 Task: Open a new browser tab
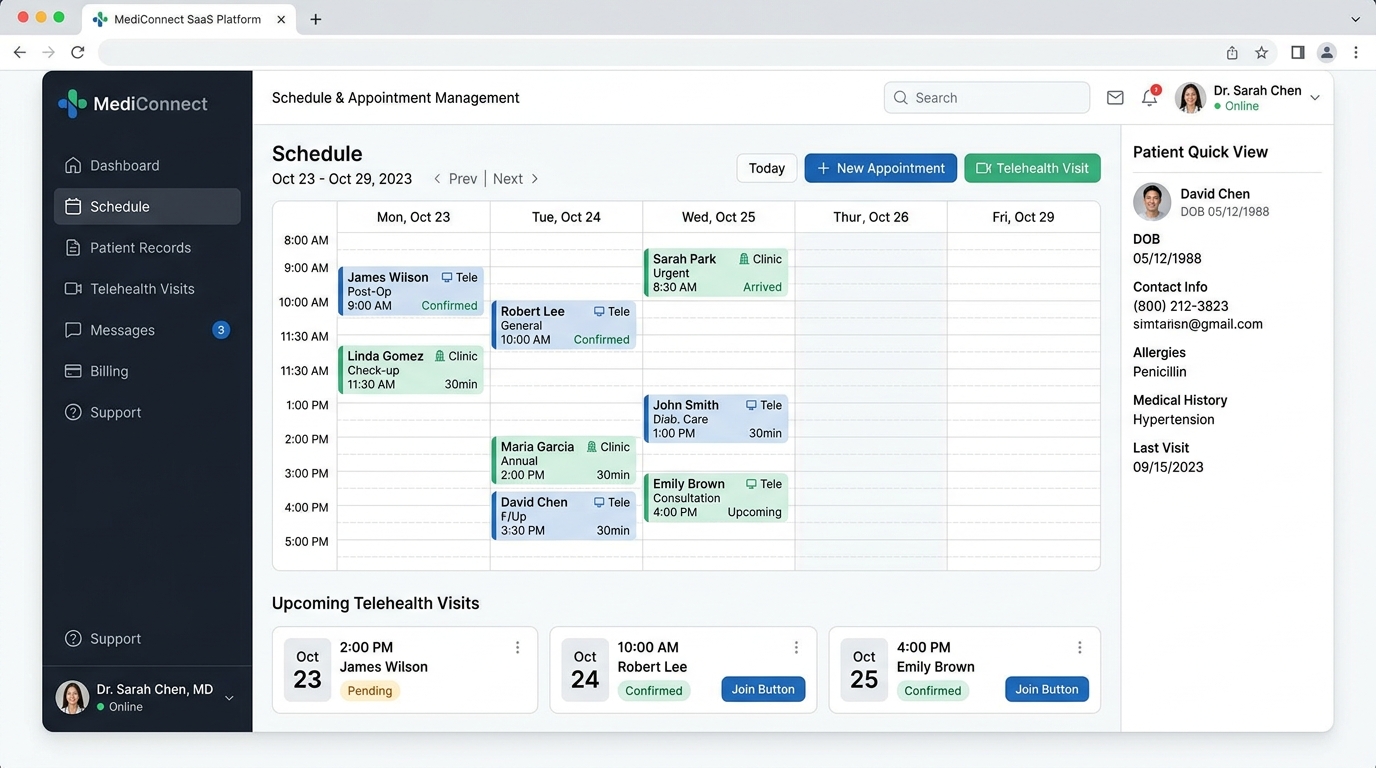coord(316,19)
